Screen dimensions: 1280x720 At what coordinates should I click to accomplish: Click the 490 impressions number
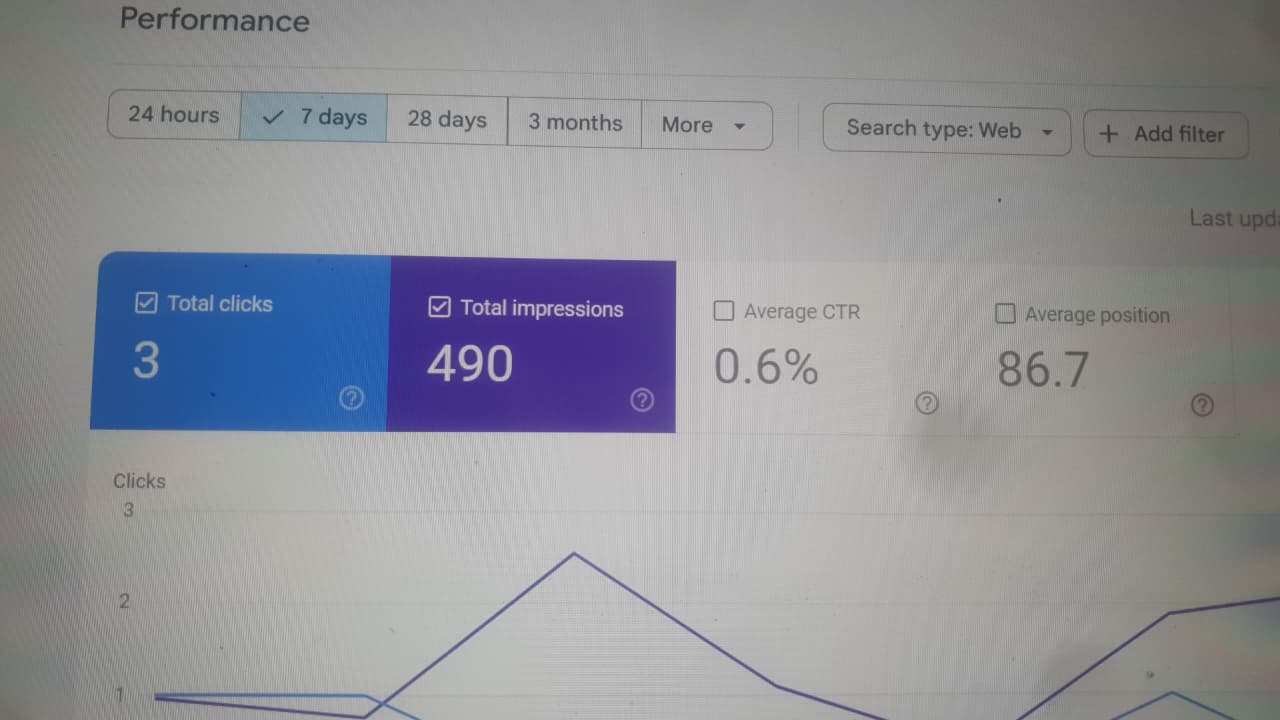pos(469,364)
